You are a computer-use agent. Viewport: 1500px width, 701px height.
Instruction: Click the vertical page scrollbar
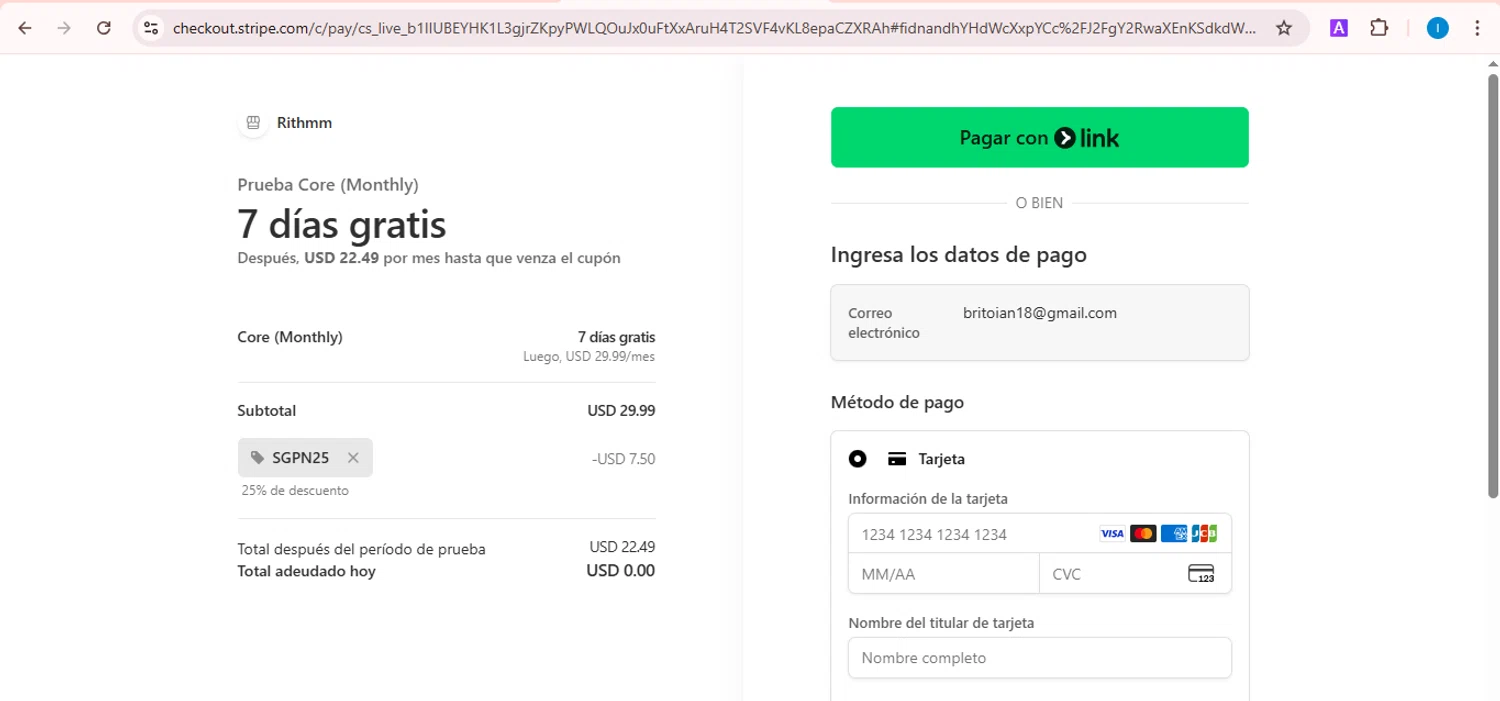[x=1493, y=285]
